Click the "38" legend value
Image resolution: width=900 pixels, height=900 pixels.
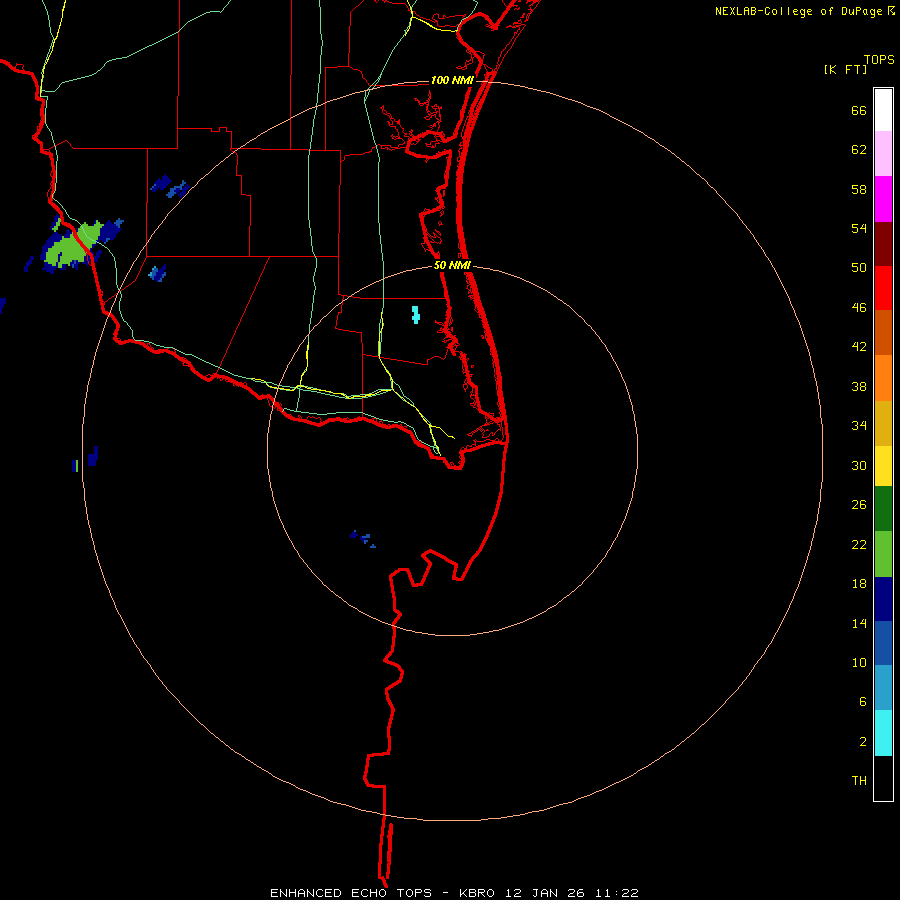859,386
